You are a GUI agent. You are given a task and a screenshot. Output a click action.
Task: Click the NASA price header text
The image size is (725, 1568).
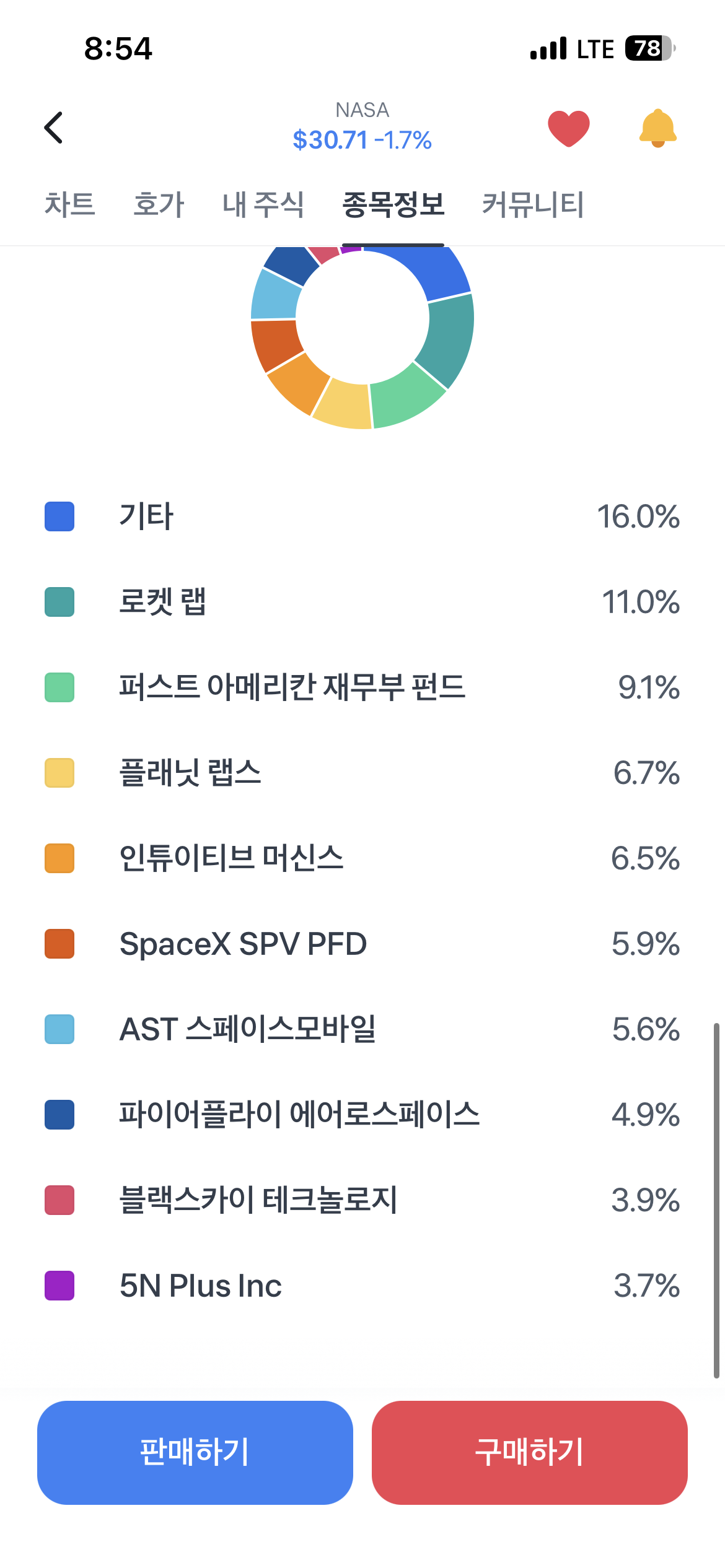[362, 127]
